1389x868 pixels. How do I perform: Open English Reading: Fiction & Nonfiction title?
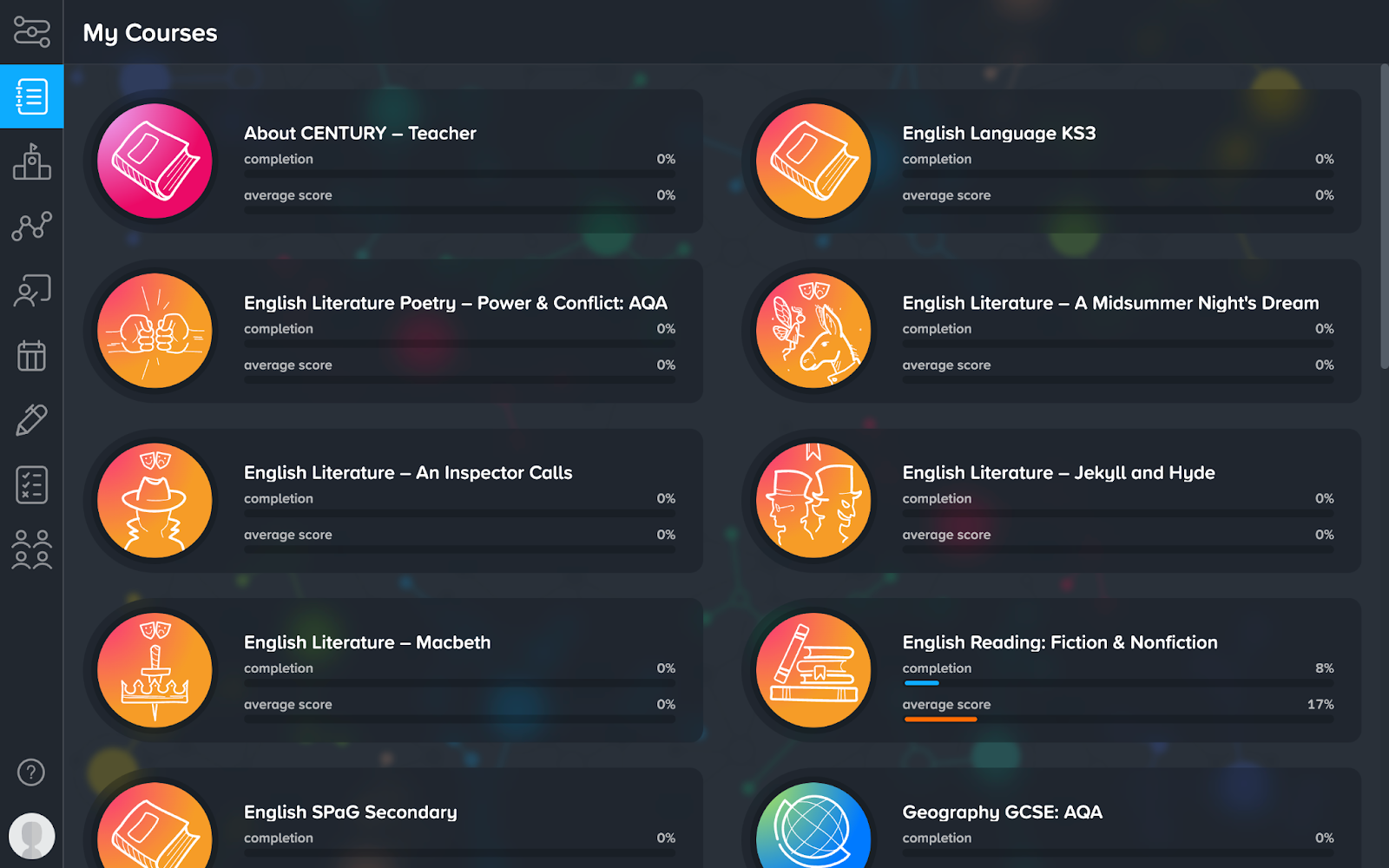coord(1060,642)
